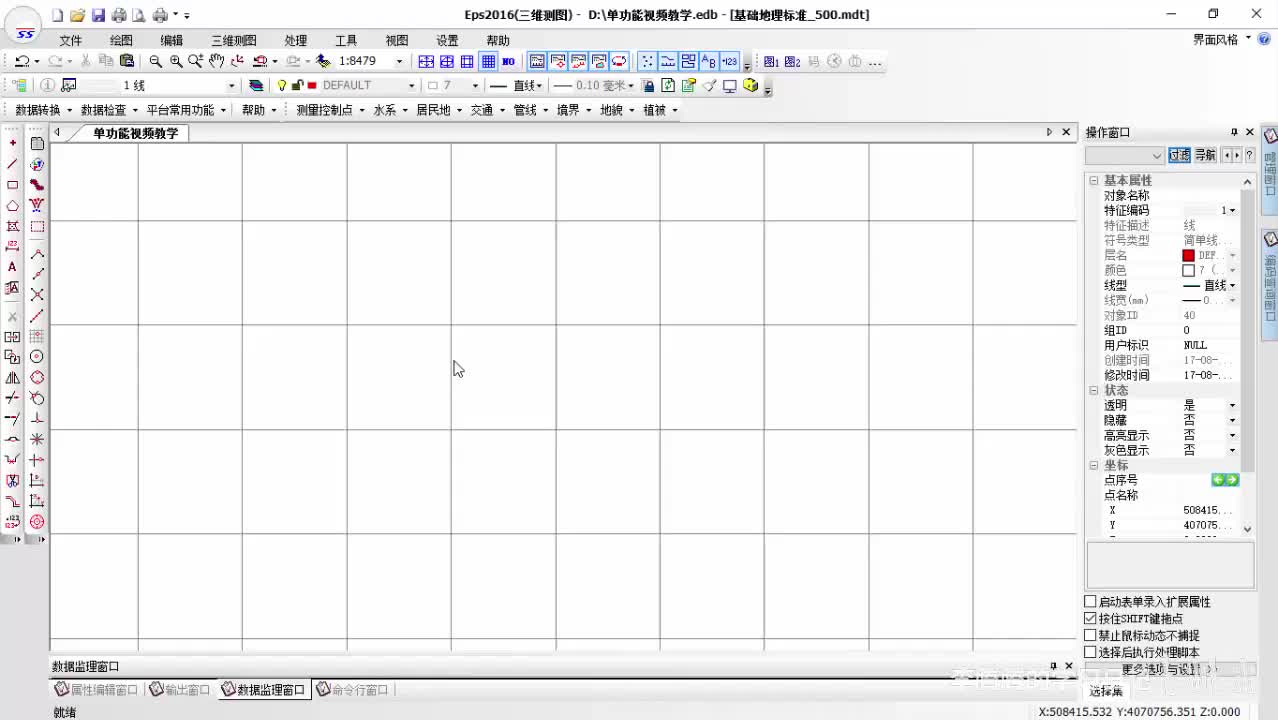Click the +123 numbering icon

click(729, 61)
